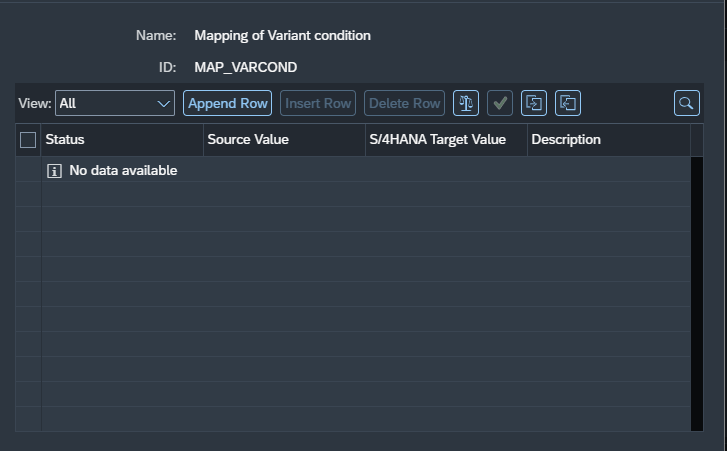Click the Append Row button
The width and height of the screenshot is (727, 451).
pyautogui.click(x=228, y=103)
